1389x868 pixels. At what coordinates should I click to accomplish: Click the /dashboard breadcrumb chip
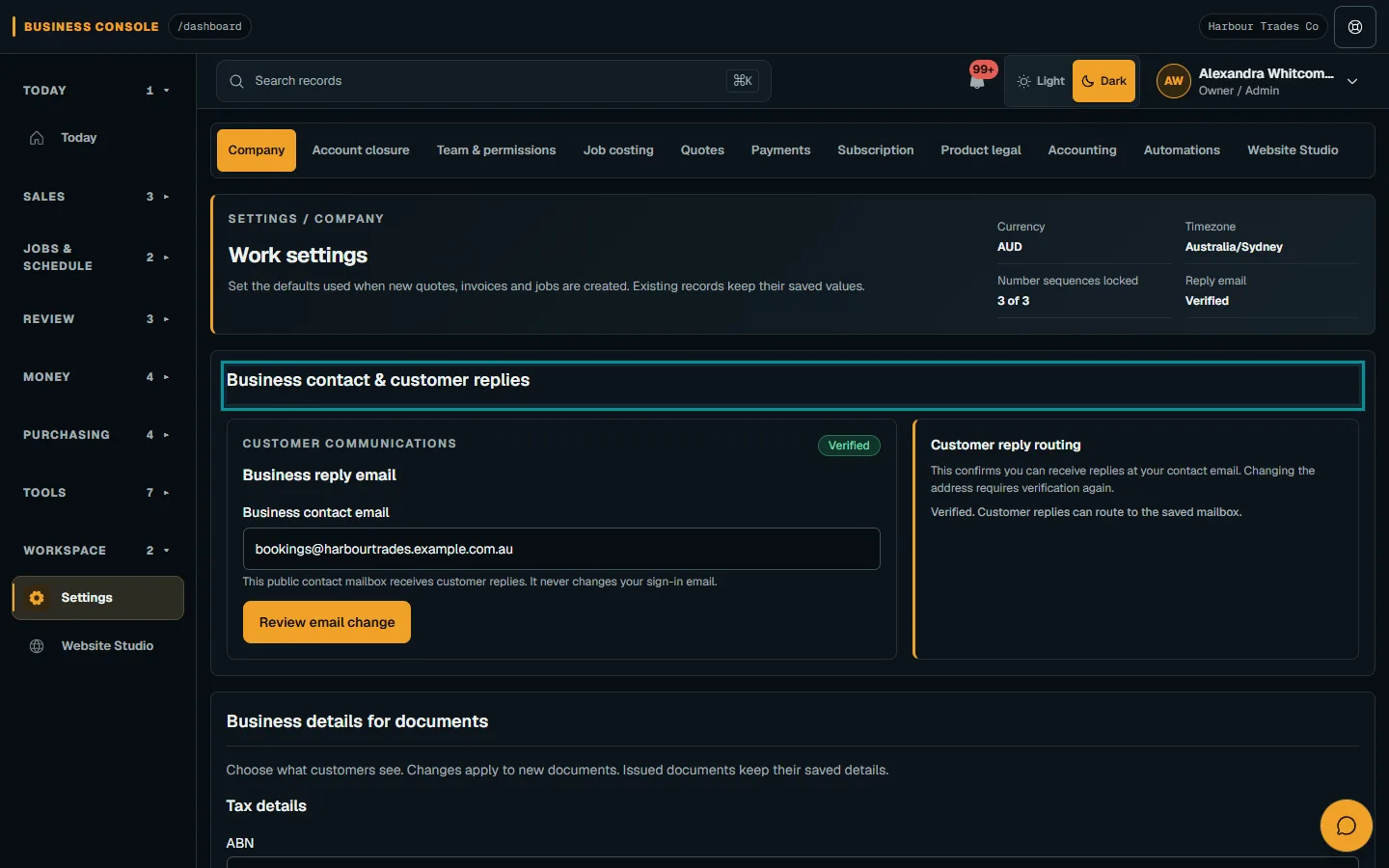(209, 27)
